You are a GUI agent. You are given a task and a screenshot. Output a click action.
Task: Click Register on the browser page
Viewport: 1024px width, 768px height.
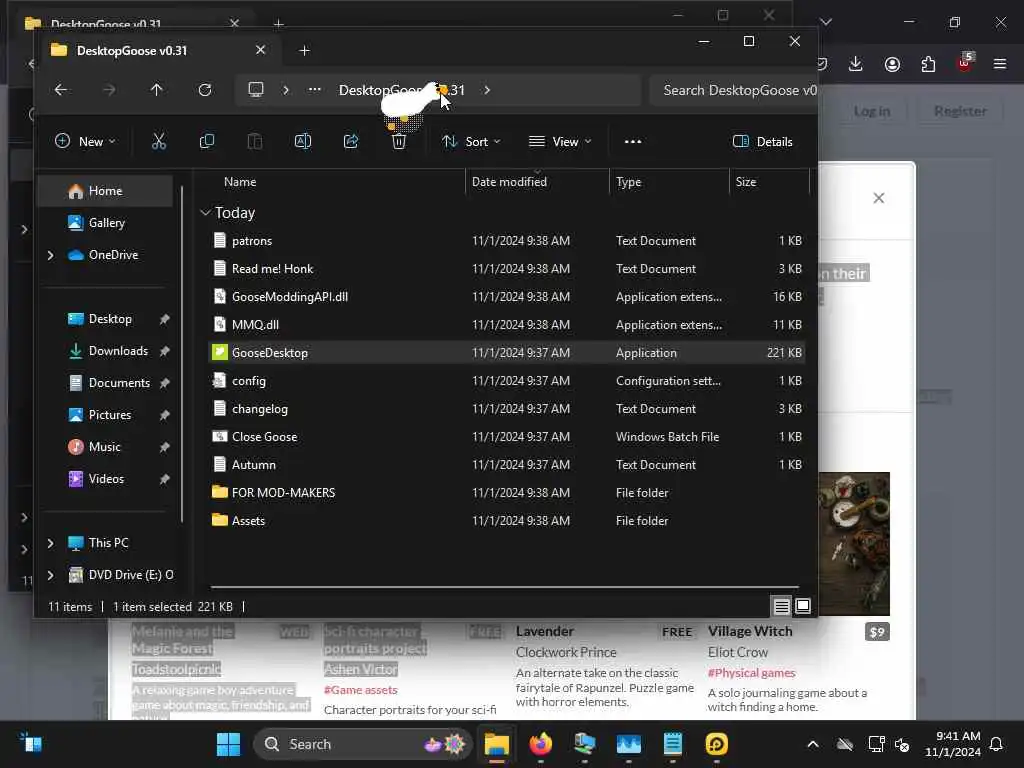tap(959, 111)
